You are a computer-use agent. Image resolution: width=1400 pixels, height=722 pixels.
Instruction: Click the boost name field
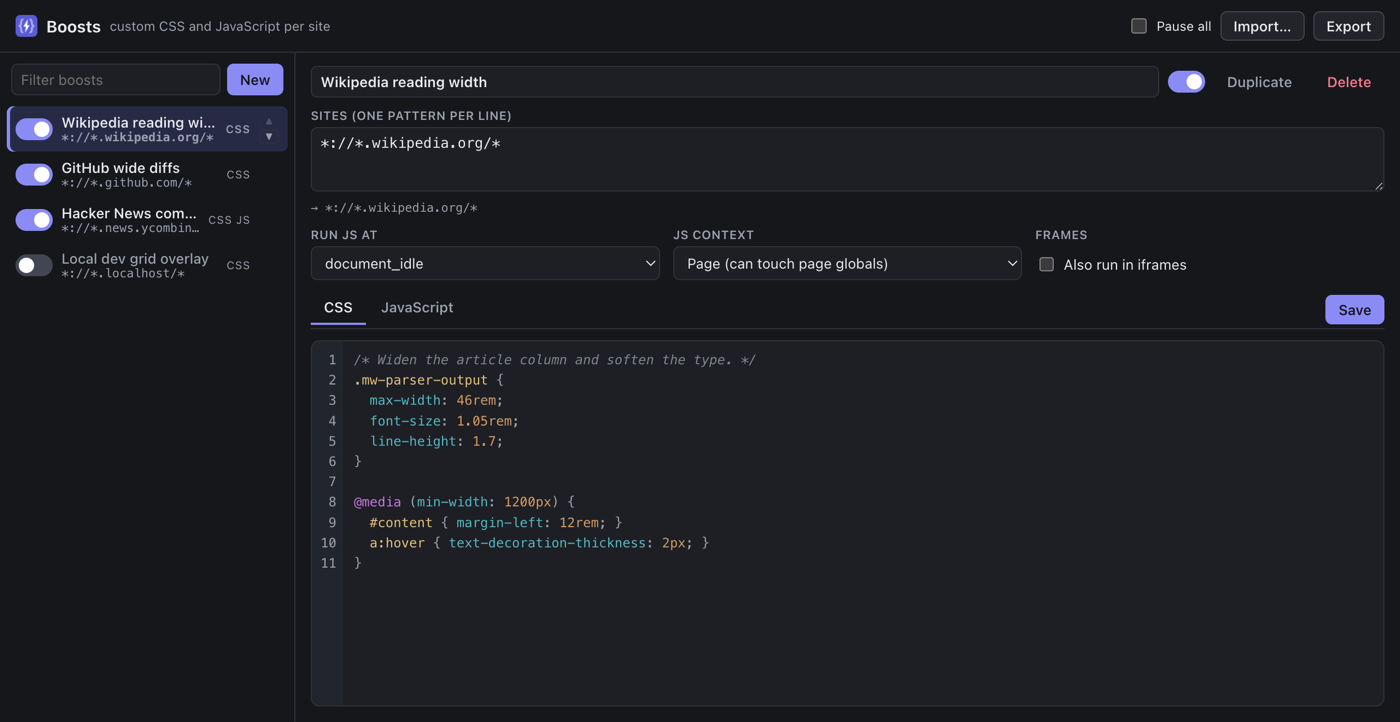735,82
